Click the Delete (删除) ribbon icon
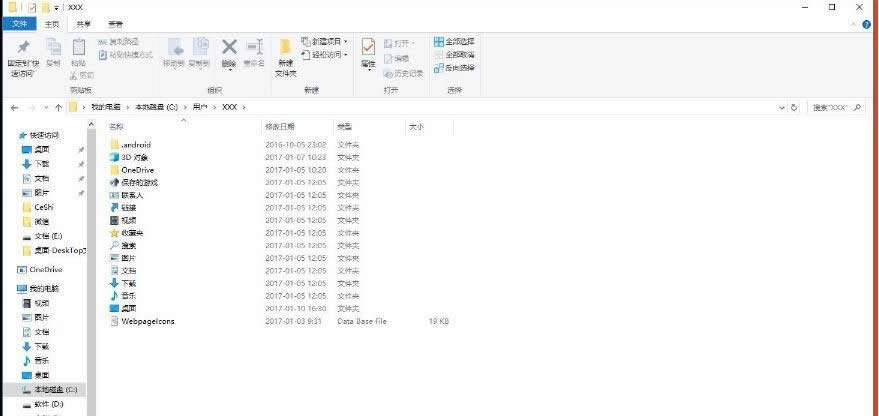Image resolution: width=879 pixels, height=416 pixels. [x=229, y=52]
